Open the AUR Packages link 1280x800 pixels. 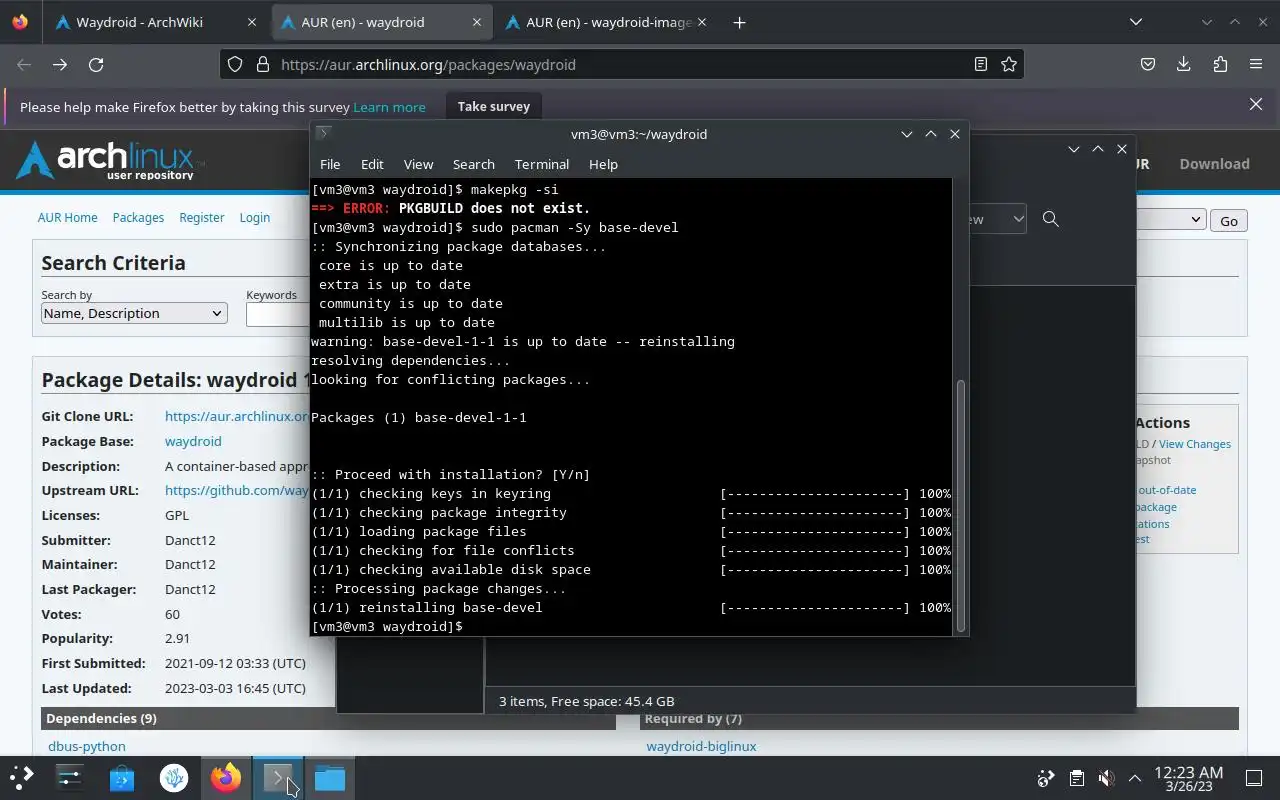(138, 217)
